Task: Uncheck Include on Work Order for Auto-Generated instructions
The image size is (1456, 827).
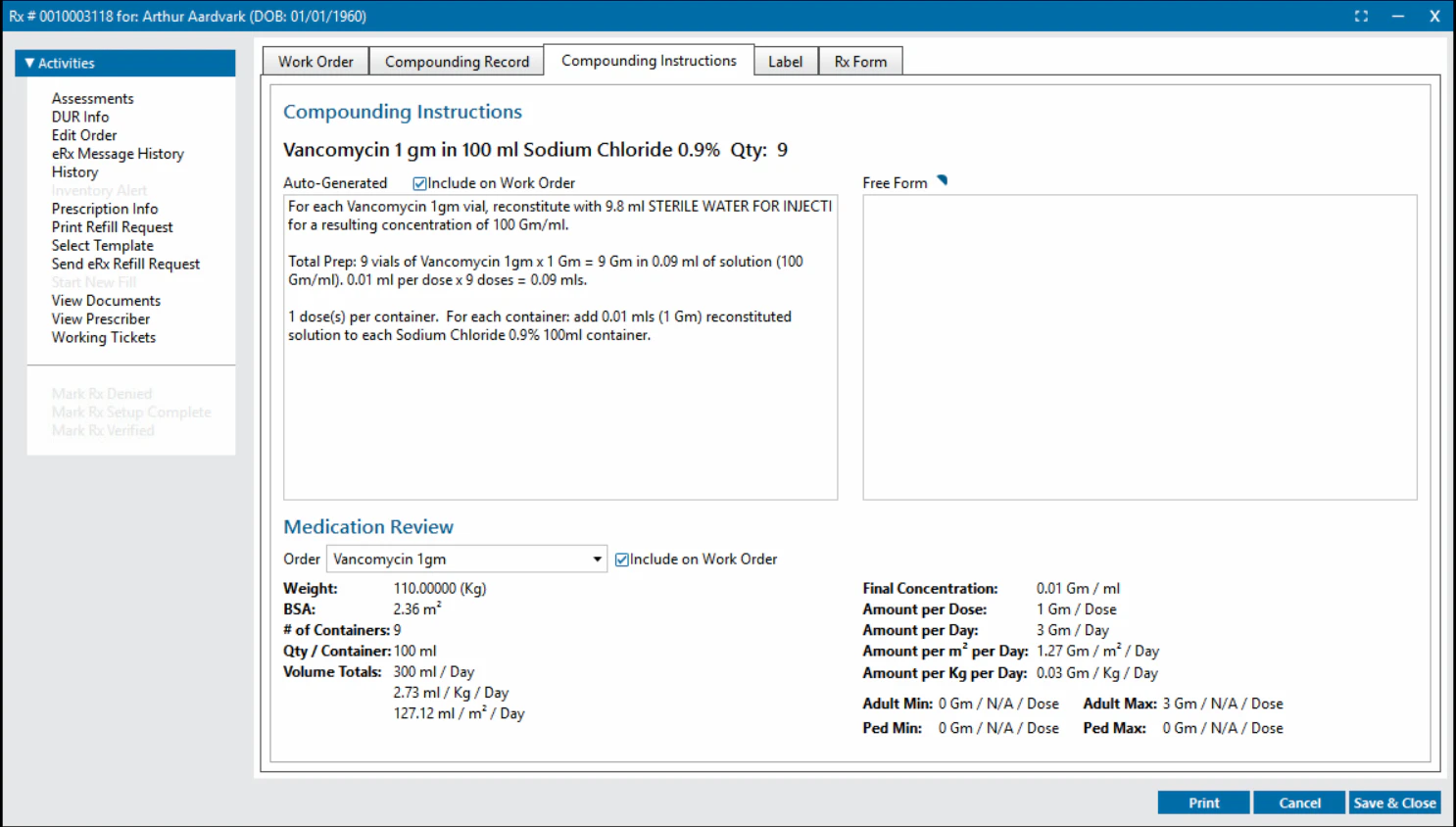Action: [x=419, y=182]
